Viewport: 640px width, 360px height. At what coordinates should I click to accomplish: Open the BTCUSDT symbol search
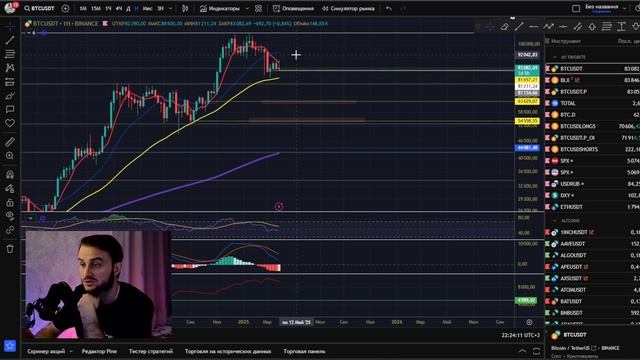point(39,8)
